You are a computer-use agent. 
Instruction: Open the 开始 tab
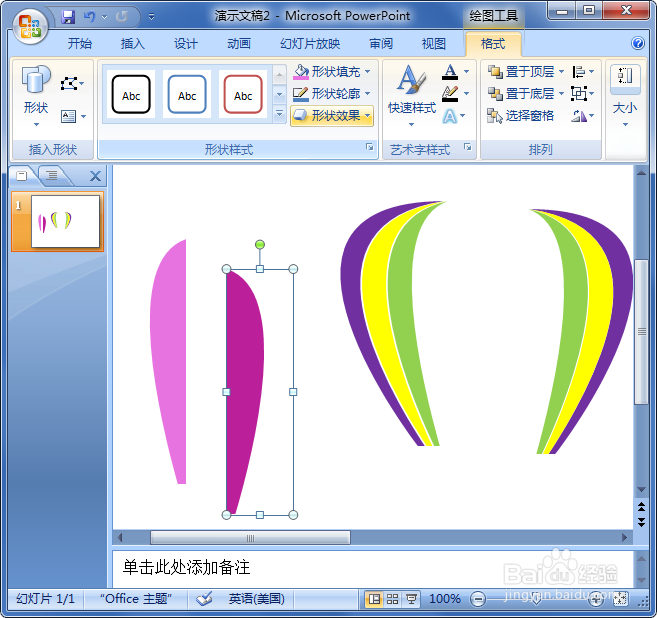pyautogui.click(x=80, y=44)
